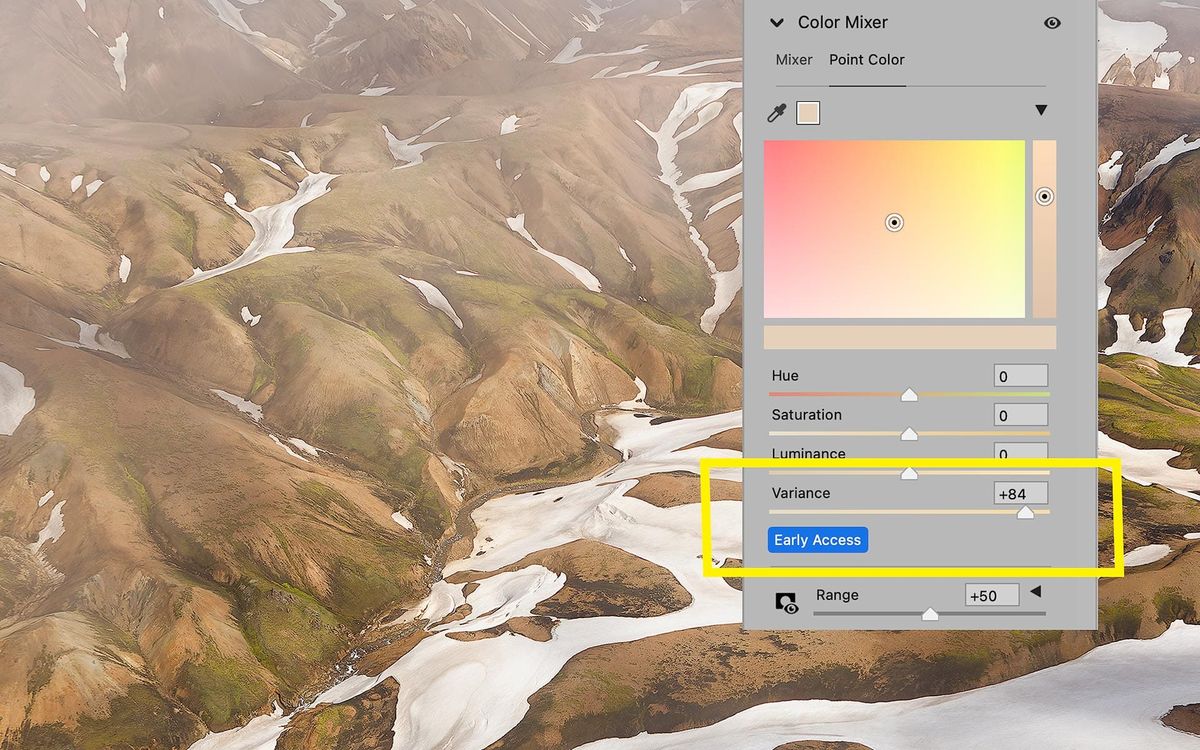The image size is (1200, 750).
Task: Click the Hue slider handle
Action: coord(908,394)
